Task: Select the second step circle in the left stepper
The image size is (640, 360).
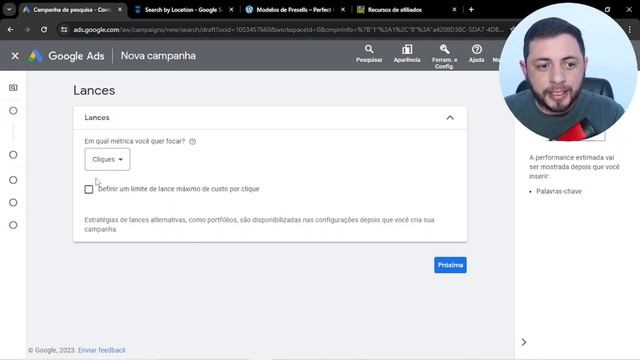Action: [x=13, y=155]
